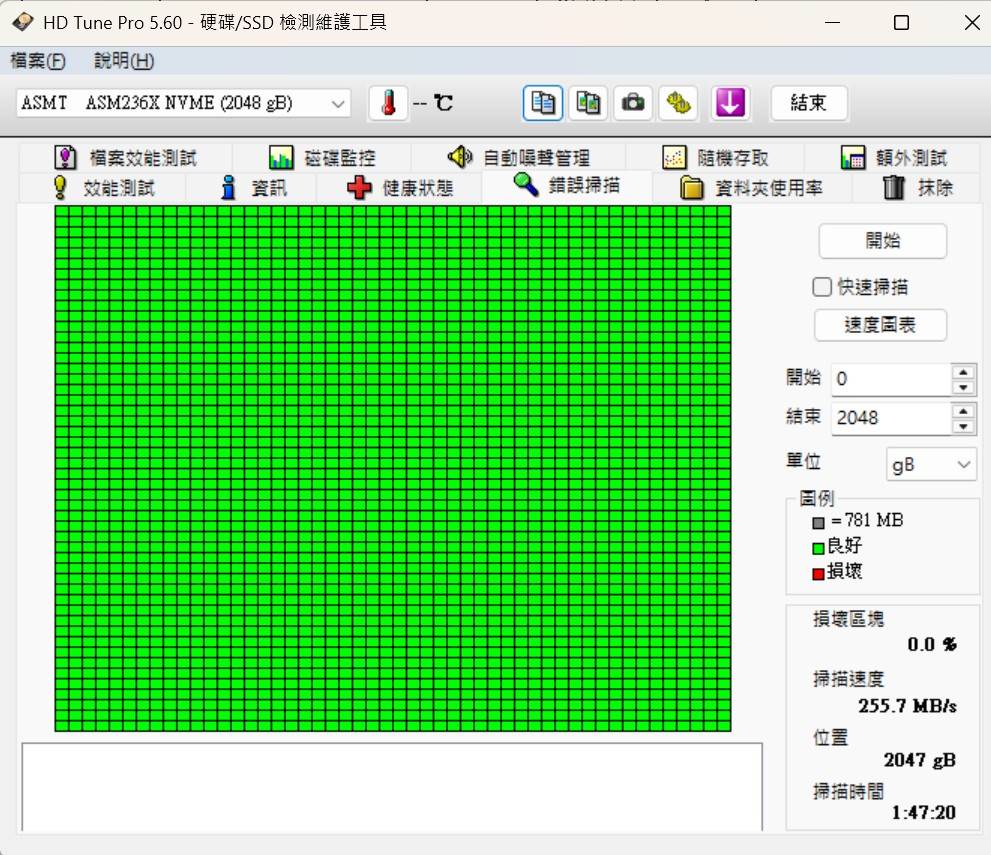
Task: Open the options gears icon
Action: click(678, 103)
